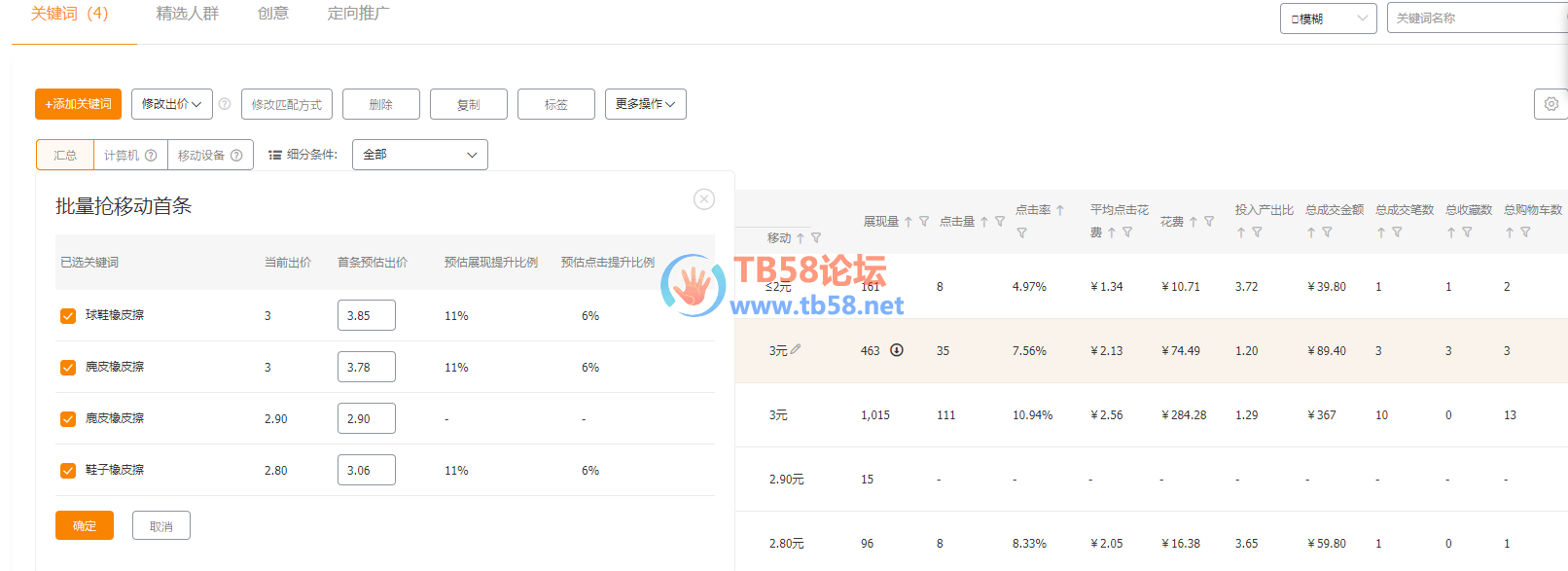Click the down-arrow circle icon next to 463
Image resolution: width=1568 pixels, height=571 pixels.
tap(897, 350)
